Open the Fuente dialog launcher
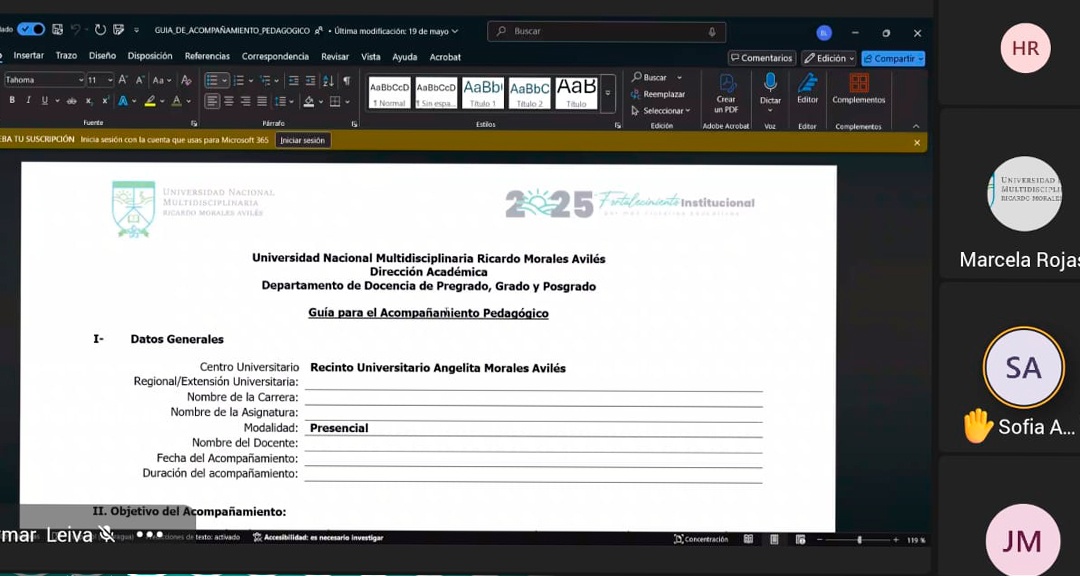 (x=194, y=124)
